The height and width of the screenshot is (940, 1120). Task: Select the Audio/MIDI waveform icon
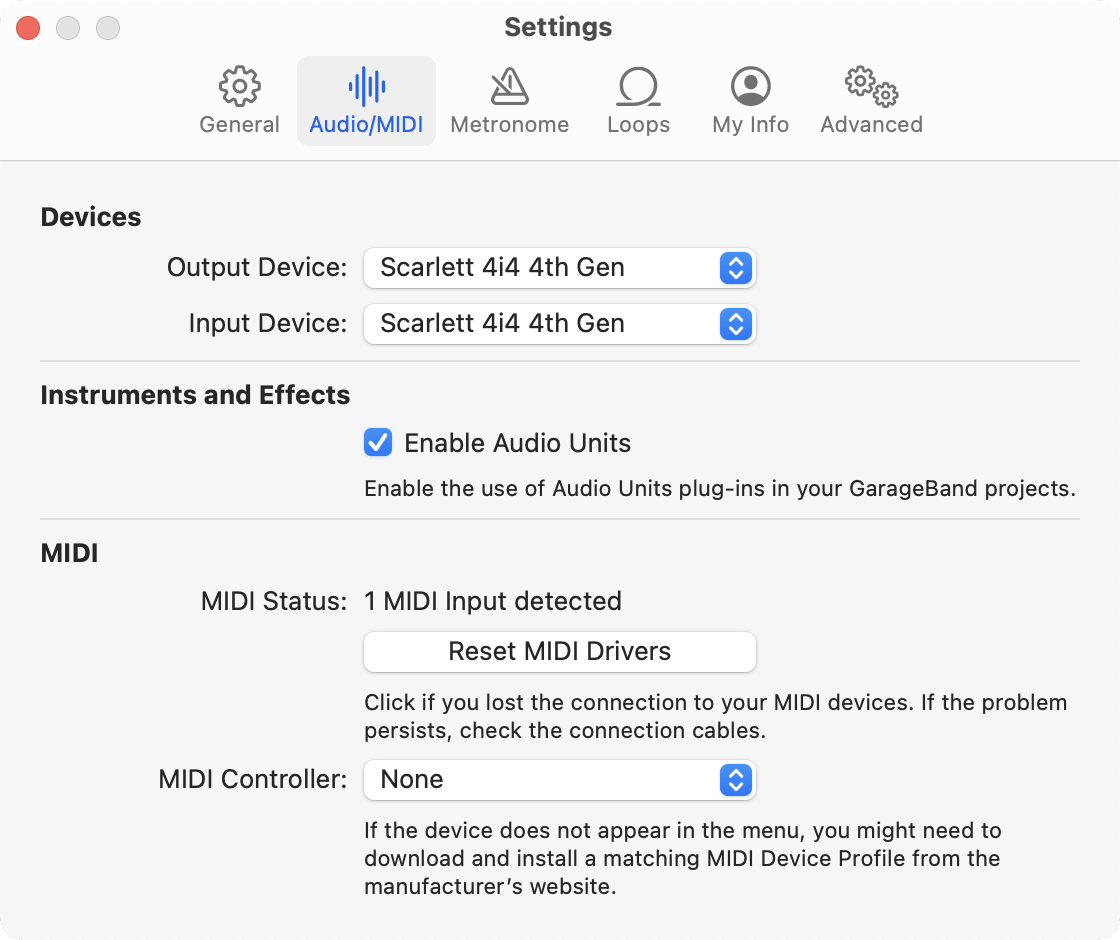(x=367, y=87)
